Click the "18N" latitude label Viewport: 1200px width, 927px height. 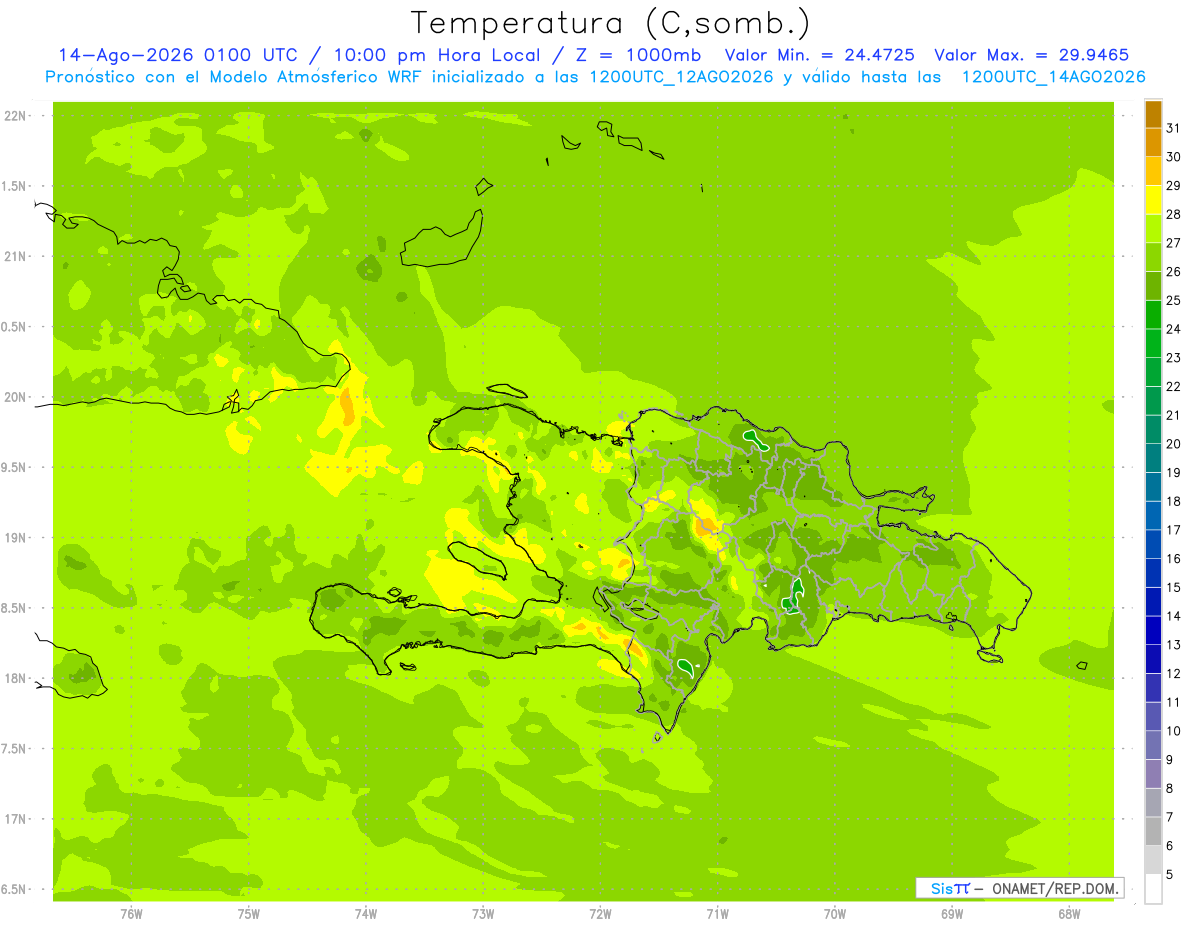[15, 679]
